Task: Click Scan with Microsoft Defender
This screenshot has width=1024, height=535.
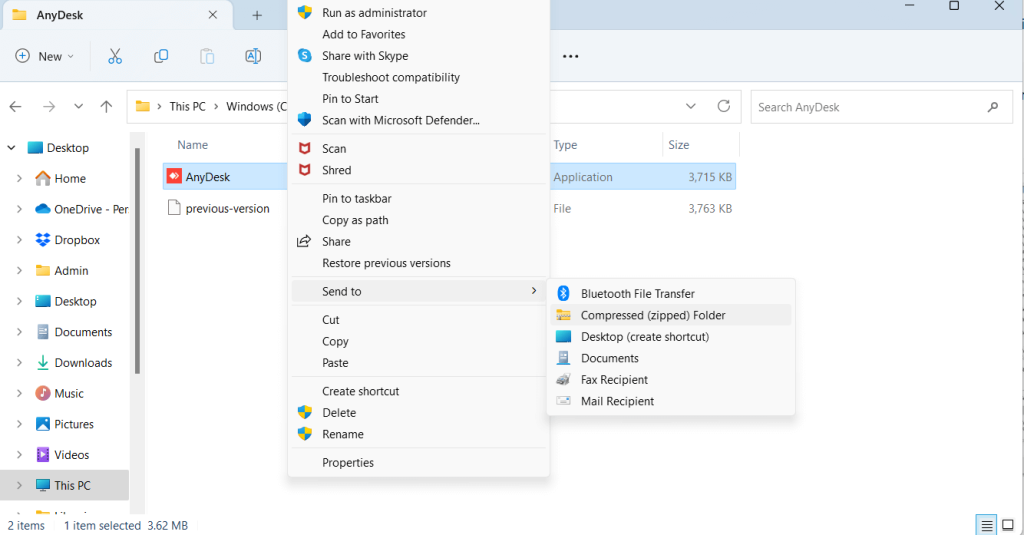Action: pyautogui.click(x=400, y=120)
